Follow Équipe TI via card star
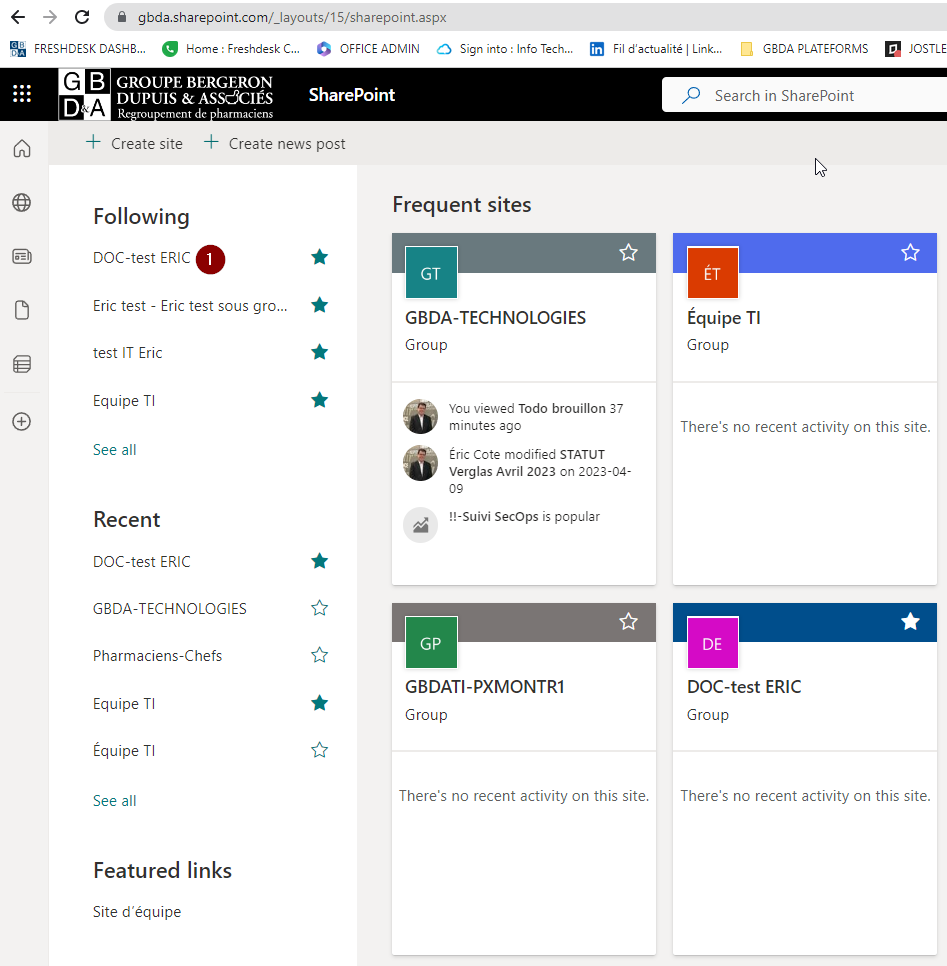The height and width of the screenshot is (966, 947). coord(910,252)
